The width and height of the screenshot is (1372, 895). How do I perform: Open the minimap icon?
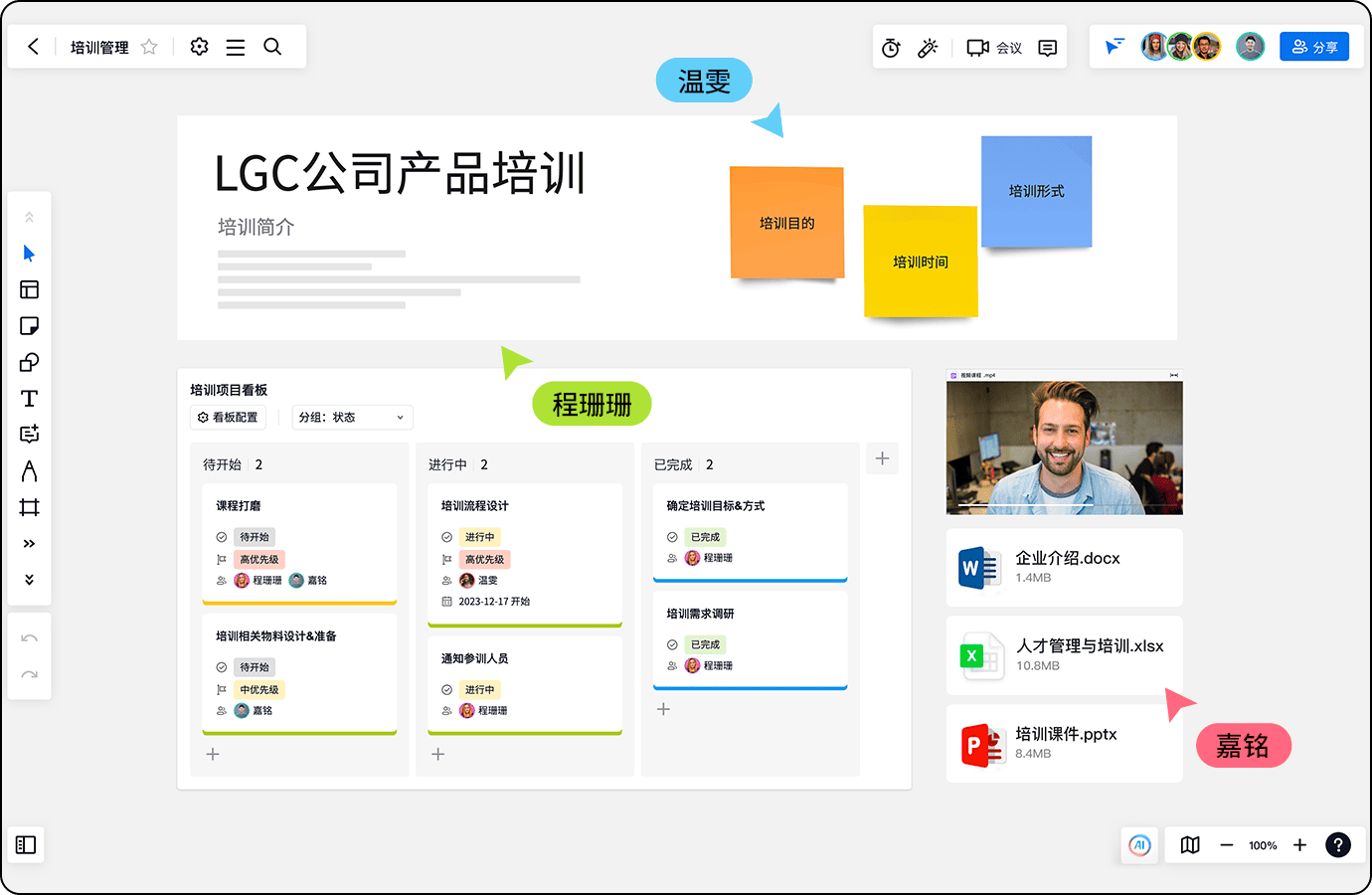[x=1190, y=845]
